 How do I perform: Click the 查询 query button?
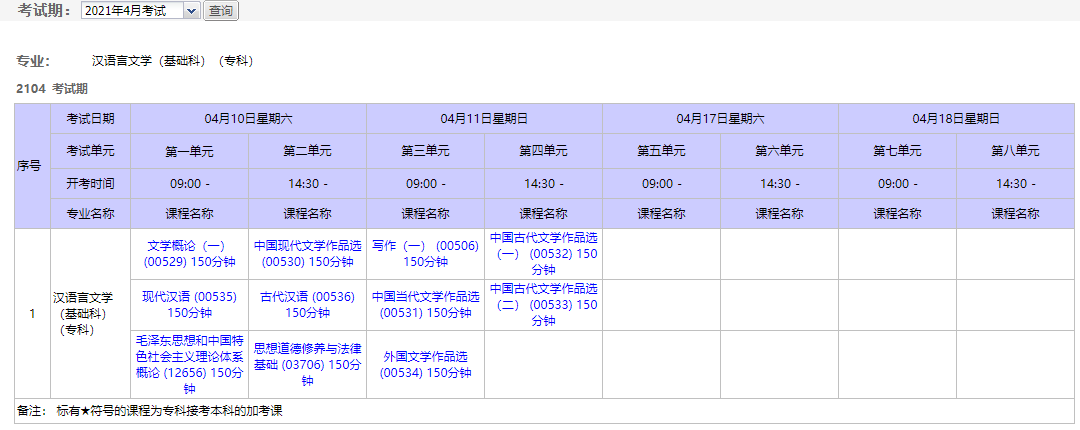(x=220, y=11)
